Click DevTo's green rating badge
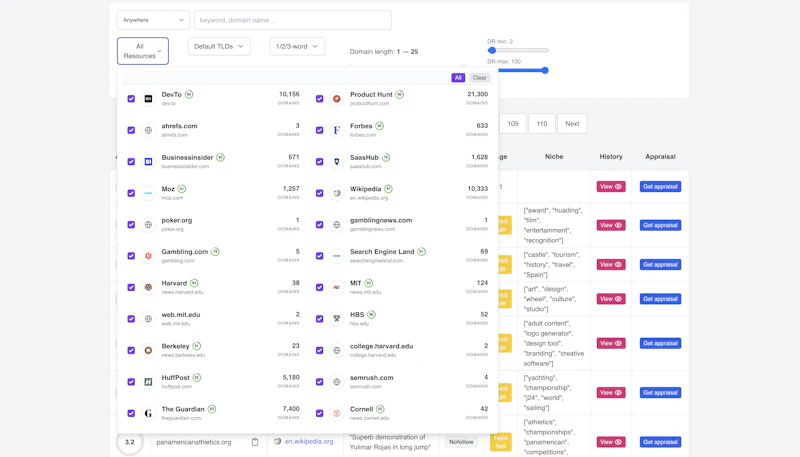The image size is (800, 457). 189,94
